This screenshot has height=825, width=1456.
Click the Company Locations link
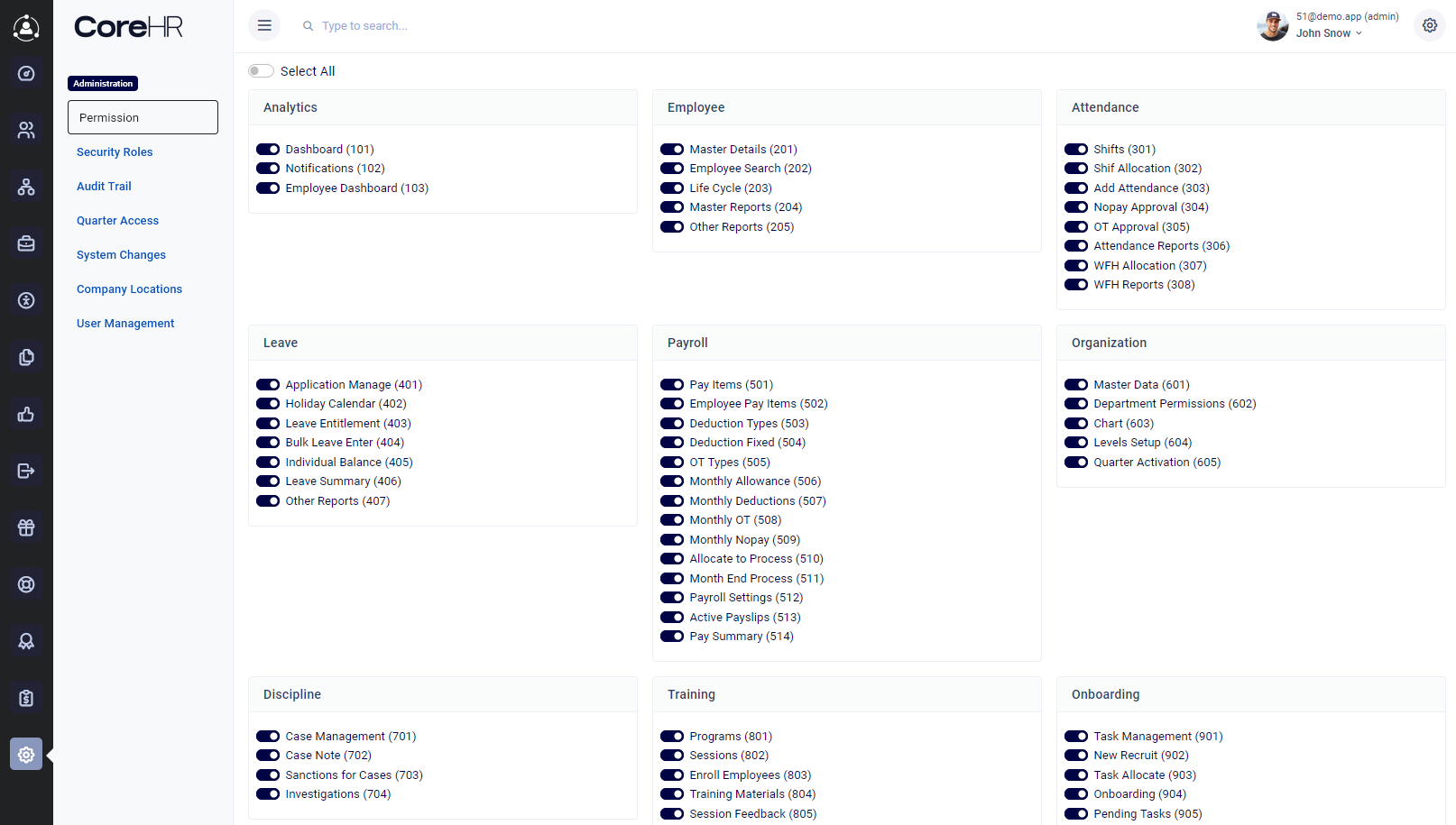coord(129,289)
